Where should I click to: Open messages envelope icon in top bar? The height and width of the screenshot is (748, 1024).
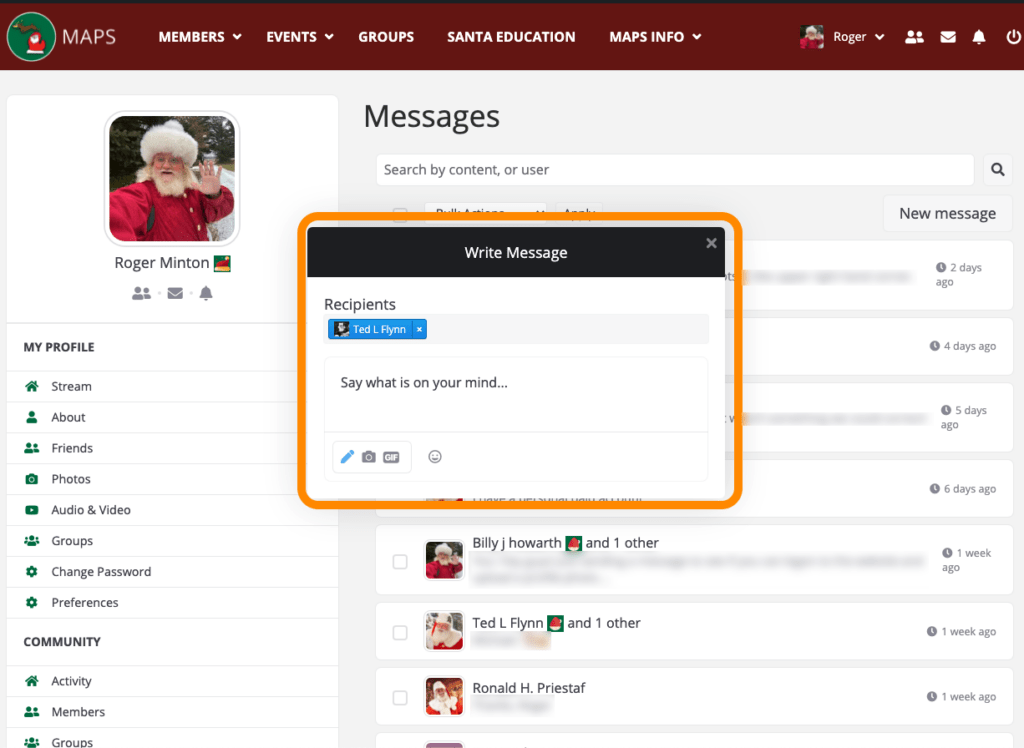(948, 37)
